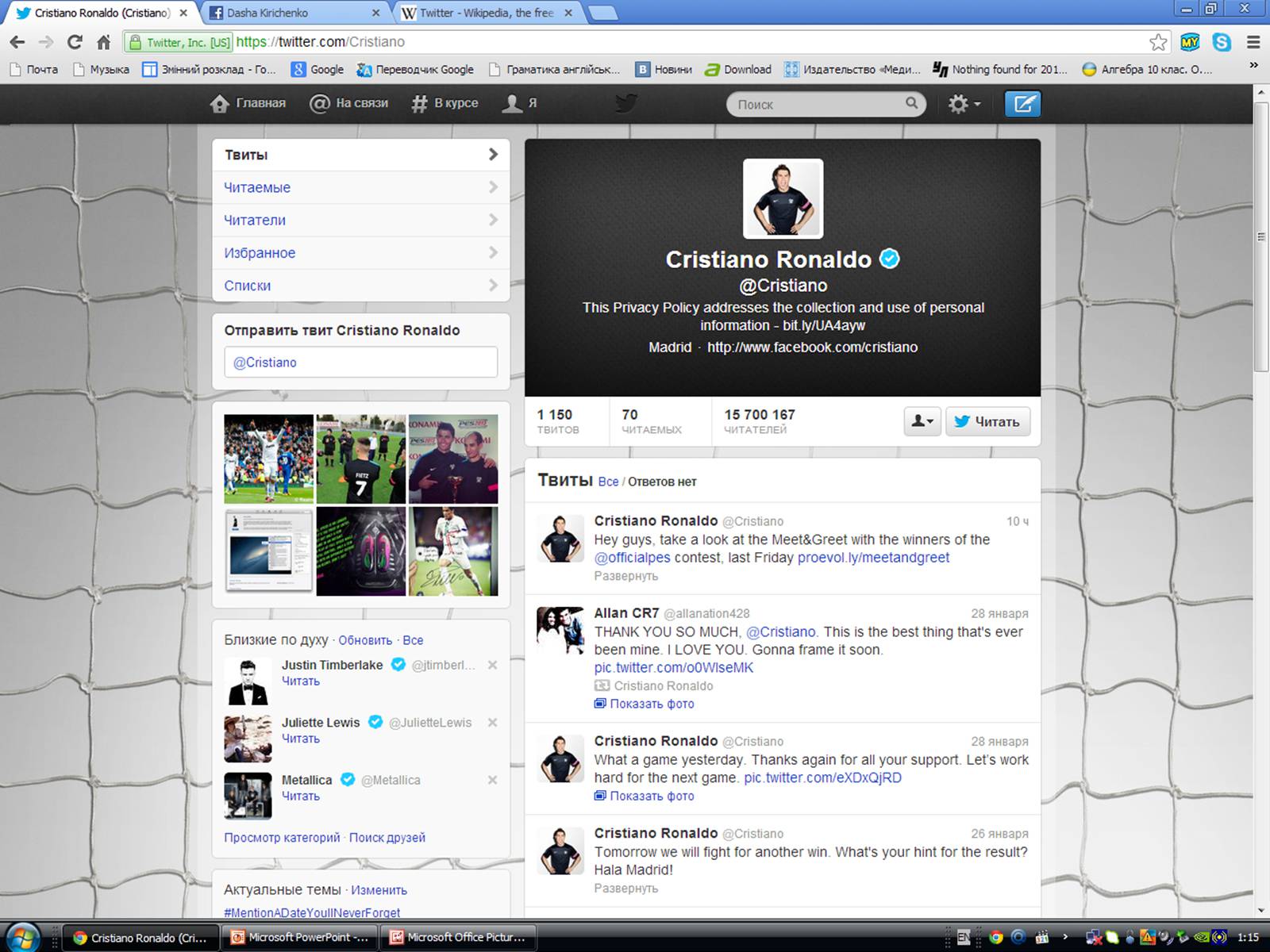The width and height of the screenshot is (1270, 952).
Task: Follow Justin Timberlake via Читать link
Action: click(301, 681)
